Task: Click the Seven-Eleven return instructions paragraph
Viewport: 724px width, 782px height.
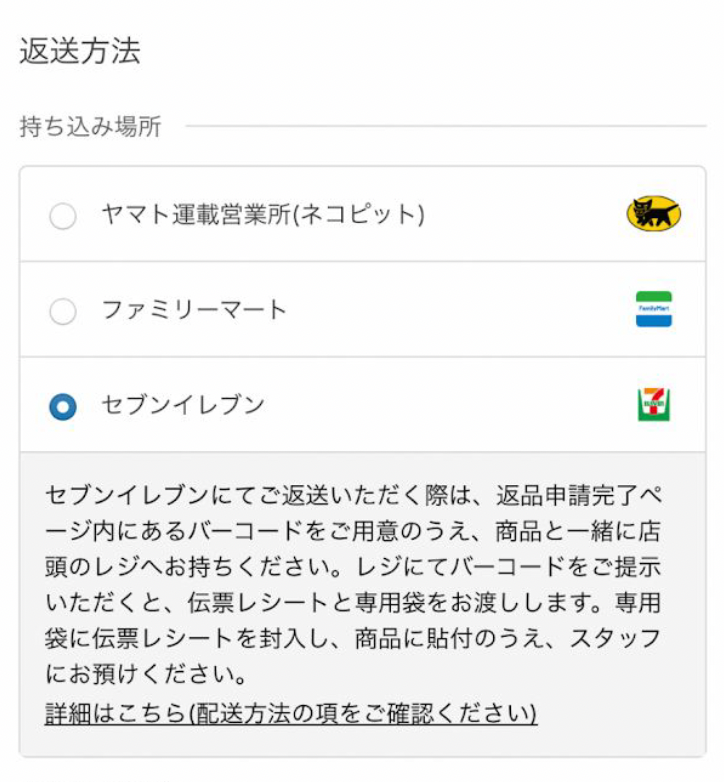Action: (x=353, y=585)
